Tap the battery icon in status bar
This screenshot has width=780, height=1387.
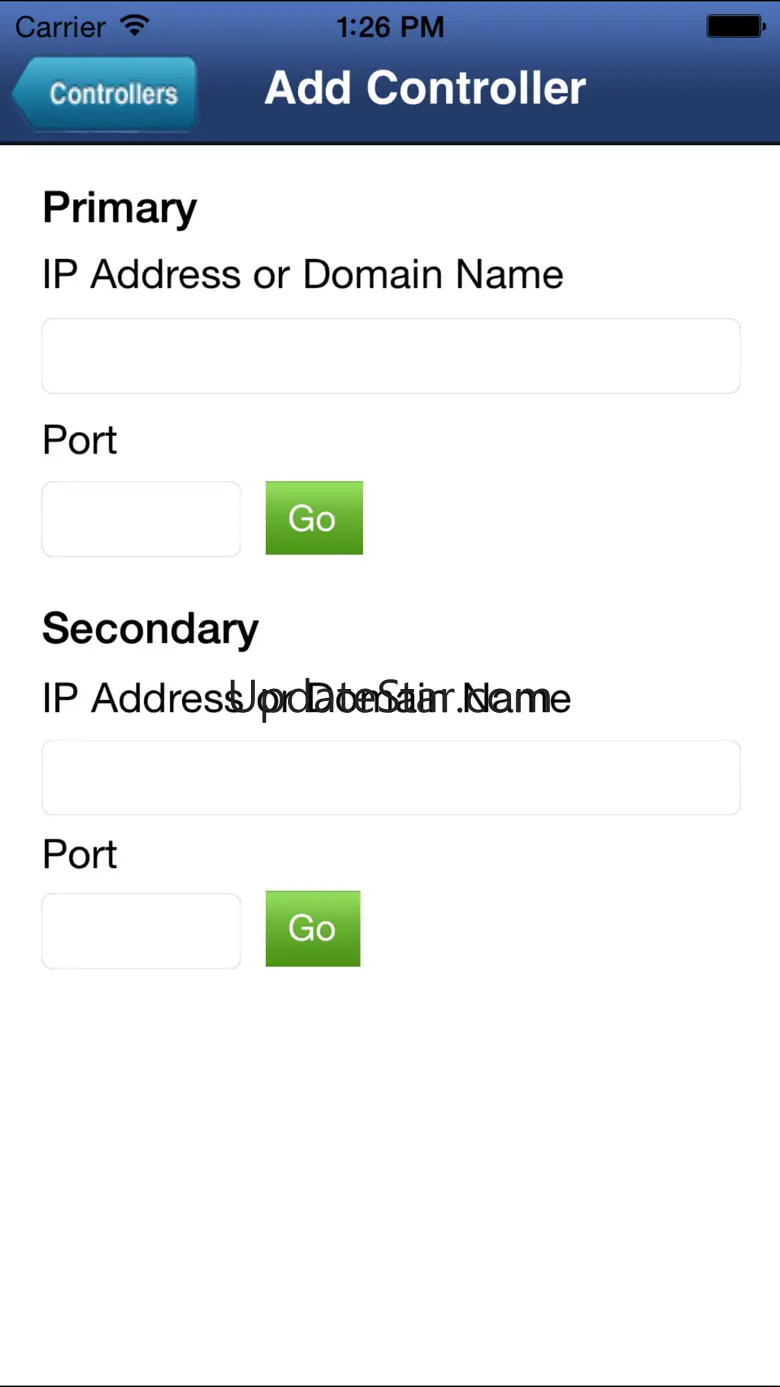(x=736, y=26)
